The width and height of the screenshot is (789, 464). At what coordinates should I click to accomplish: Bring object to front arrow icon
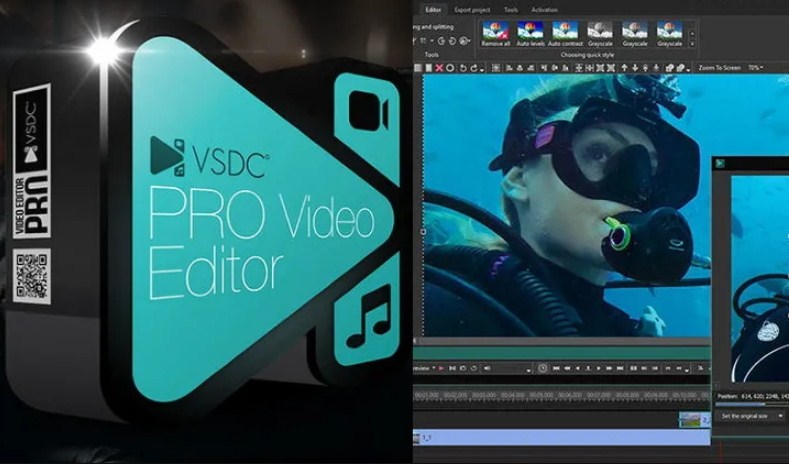pos(645,68)
